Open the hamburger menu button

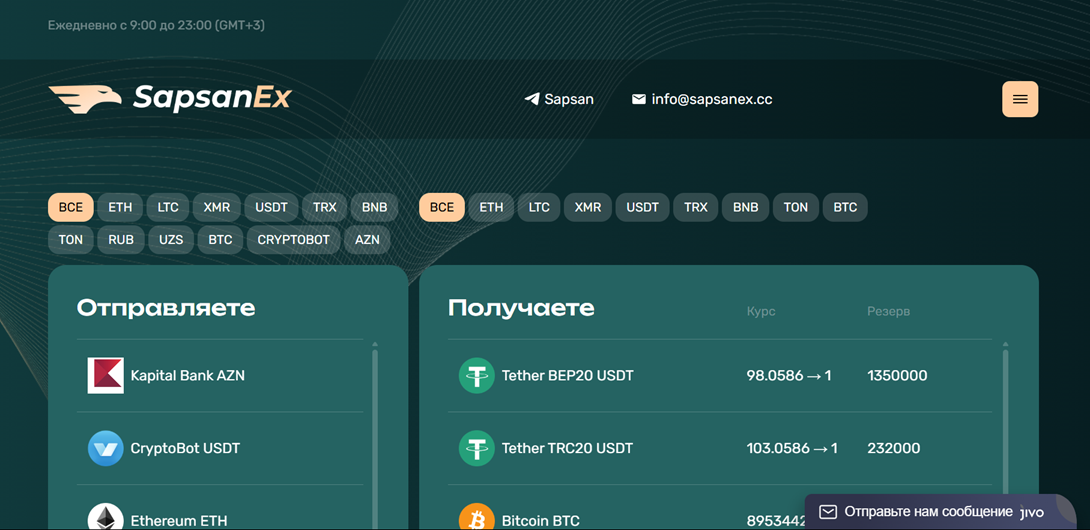1020,99
